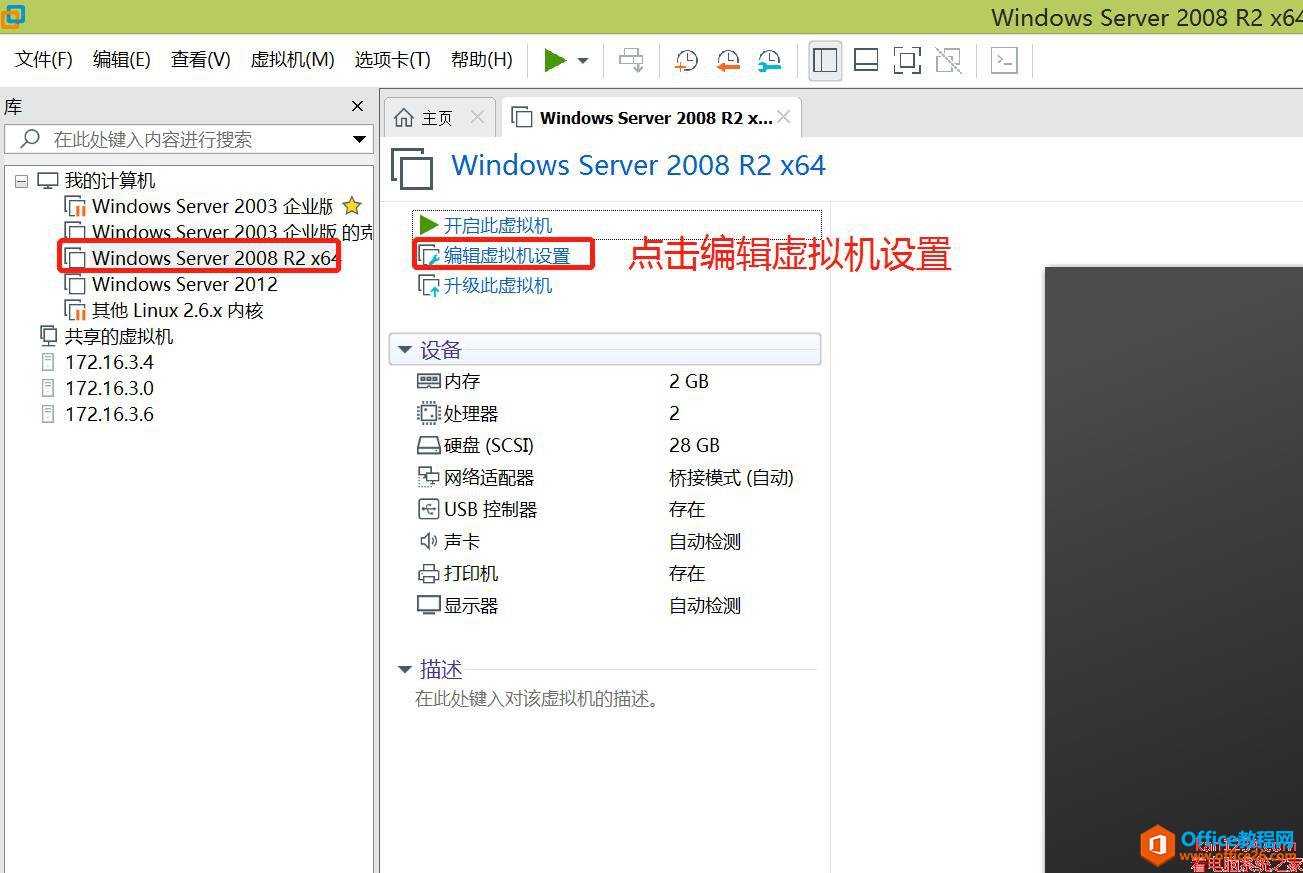Toggle the library sidebar view icon

825,60
